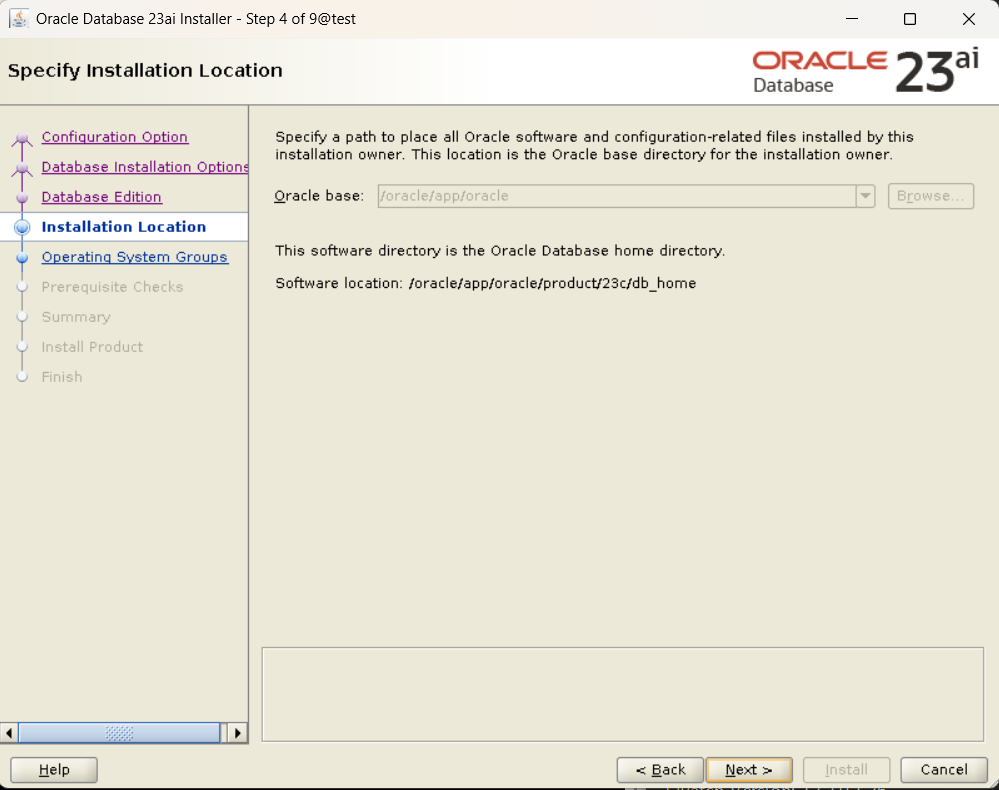
Task: Go to Database Installation Options step
Action: [145, 167]
